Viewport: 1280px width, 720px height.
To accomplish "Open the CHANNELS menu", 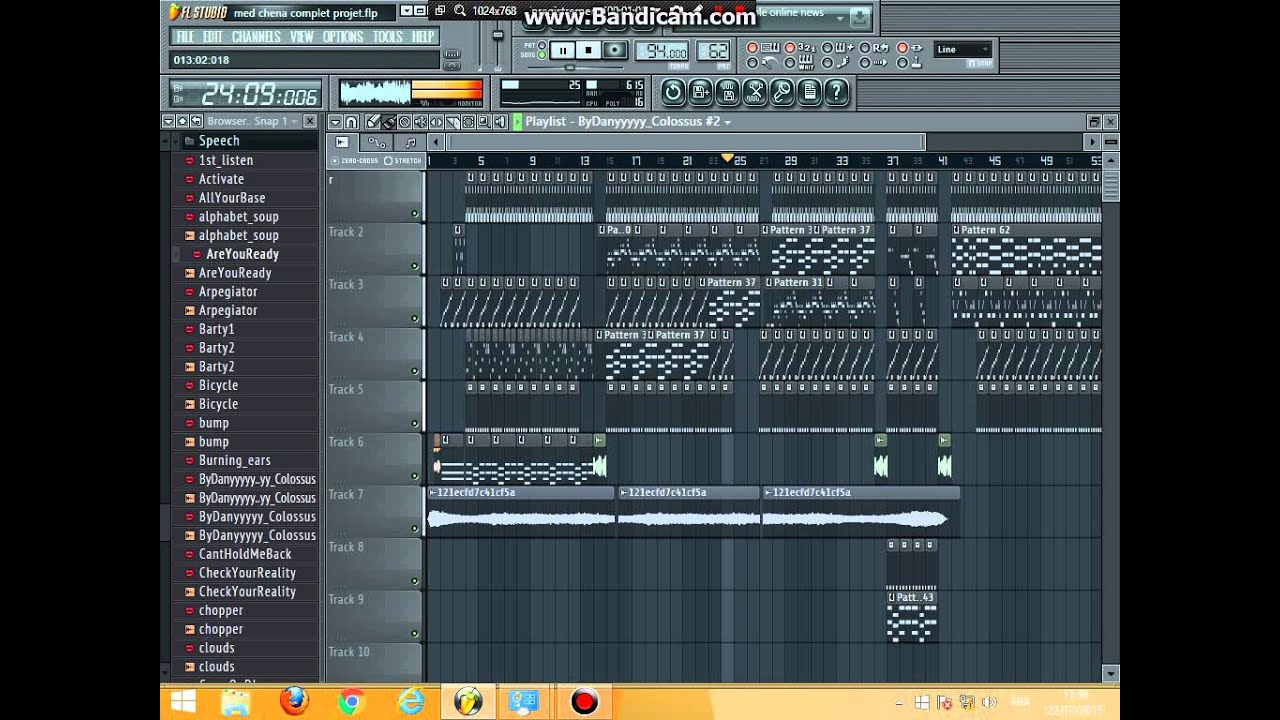I will [256, 37].
